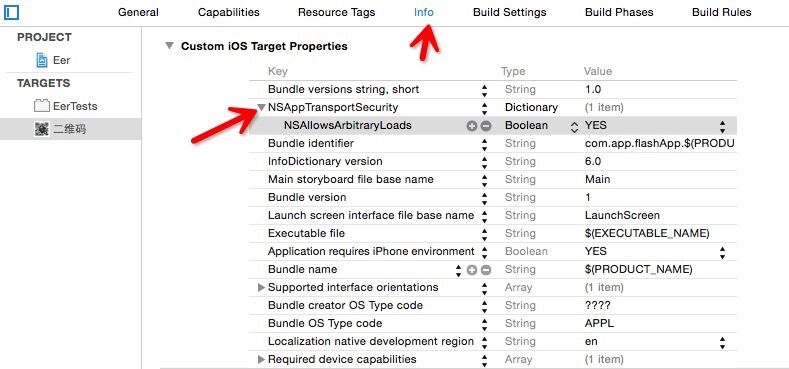
Task: Click Dictionary type of NSAppTransportSecurity
Action: 531,107
